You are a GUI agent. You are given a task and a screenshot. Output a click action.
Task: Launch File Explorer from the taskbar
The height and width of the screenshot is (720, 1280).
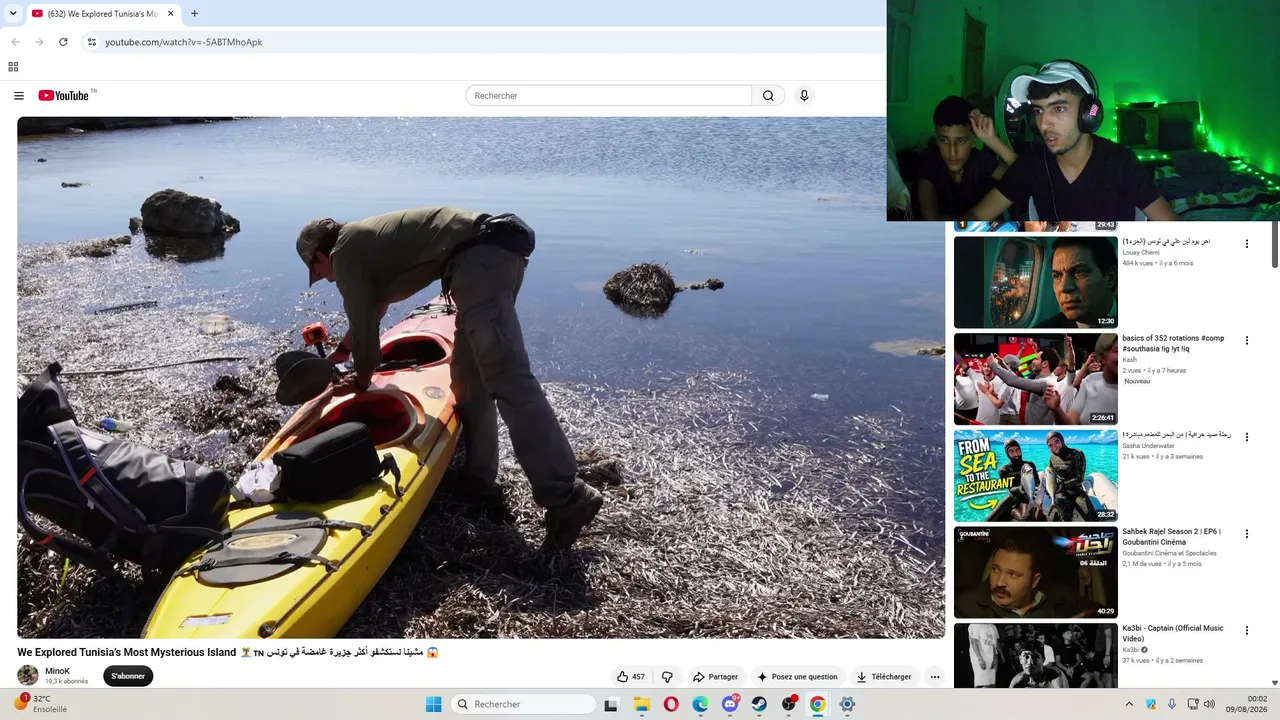641,704
